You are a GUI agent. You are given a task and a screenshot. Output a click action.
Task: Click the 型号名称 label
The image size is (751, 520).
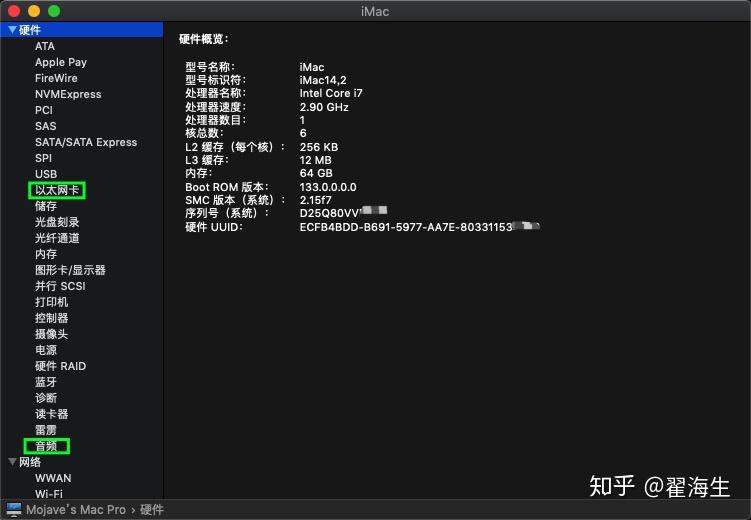(x=210, y=67)
